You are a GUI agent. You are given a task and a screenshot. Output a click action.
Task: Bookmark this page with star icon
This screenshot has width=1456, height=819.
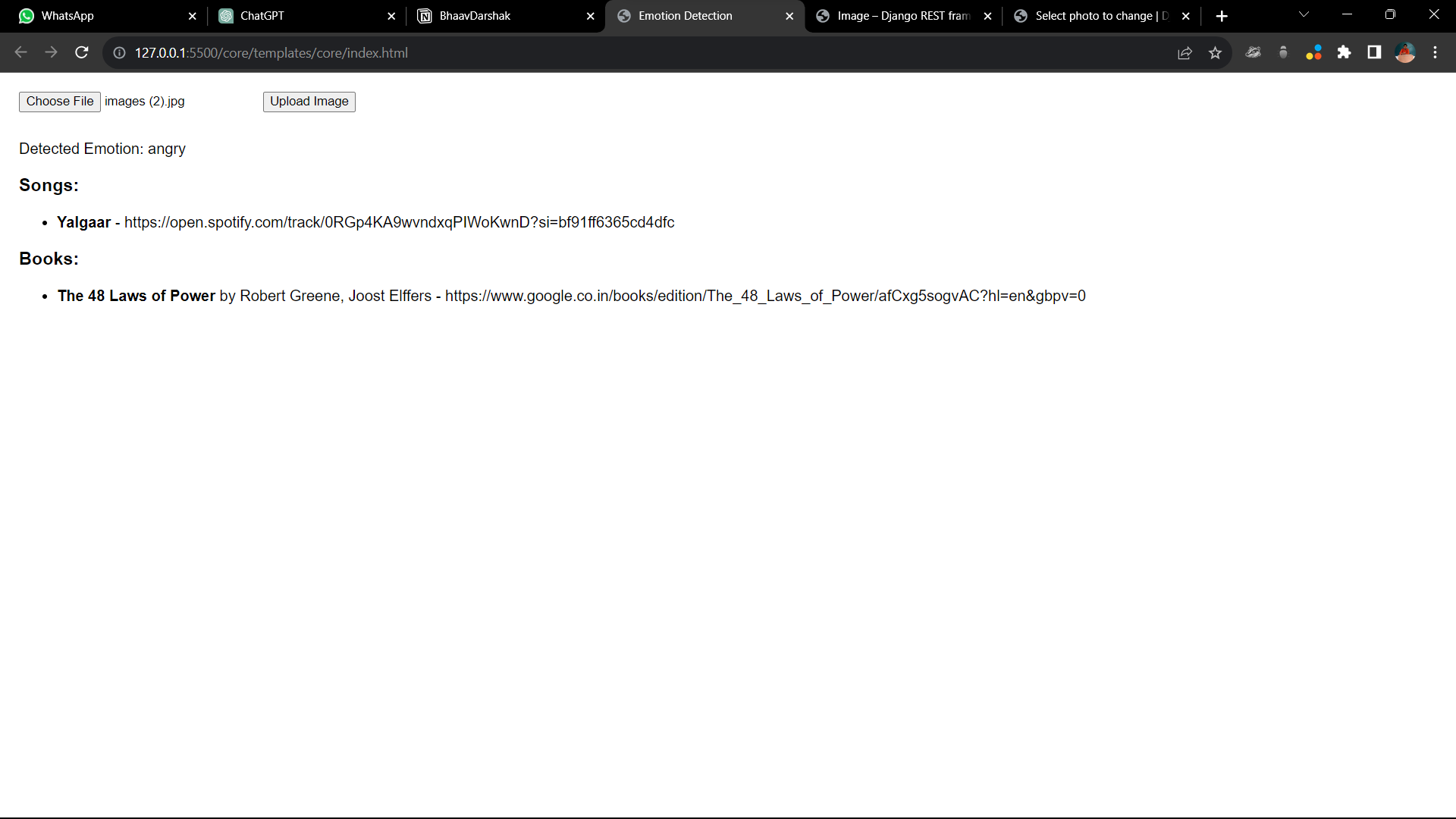pyautogui.click(x=1216, y=52)
